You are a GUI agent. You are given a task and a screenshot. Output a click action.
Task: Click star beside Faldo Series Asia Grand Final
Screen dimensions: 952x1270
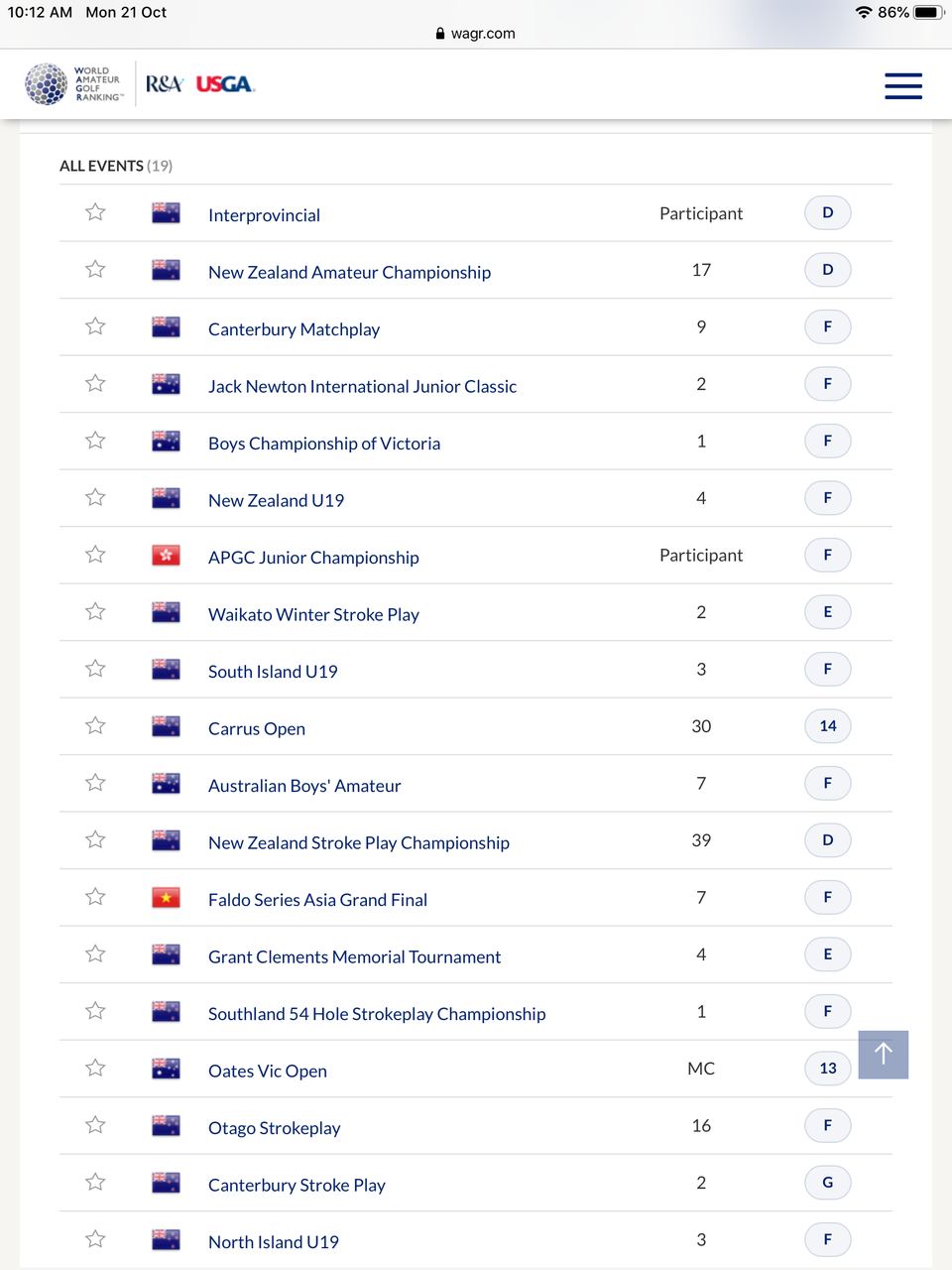coord(95,897)
